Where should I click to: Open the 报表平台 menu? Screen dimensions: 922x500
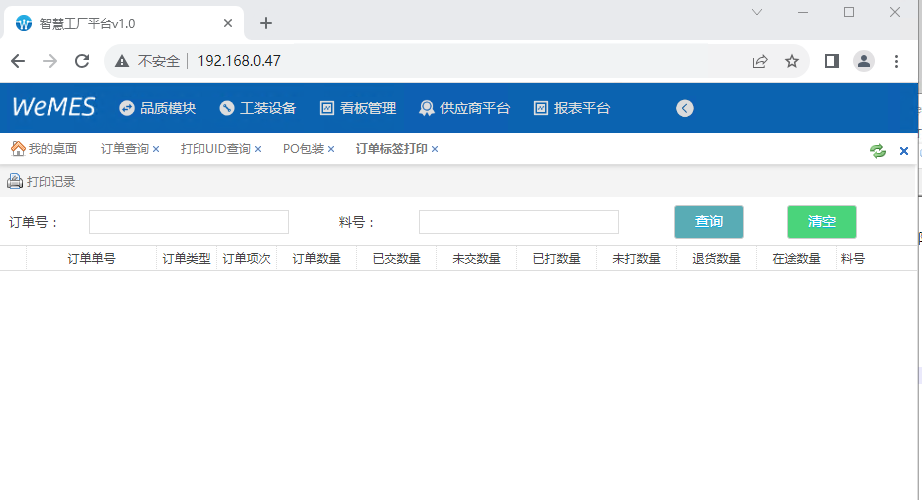(572, 108)
